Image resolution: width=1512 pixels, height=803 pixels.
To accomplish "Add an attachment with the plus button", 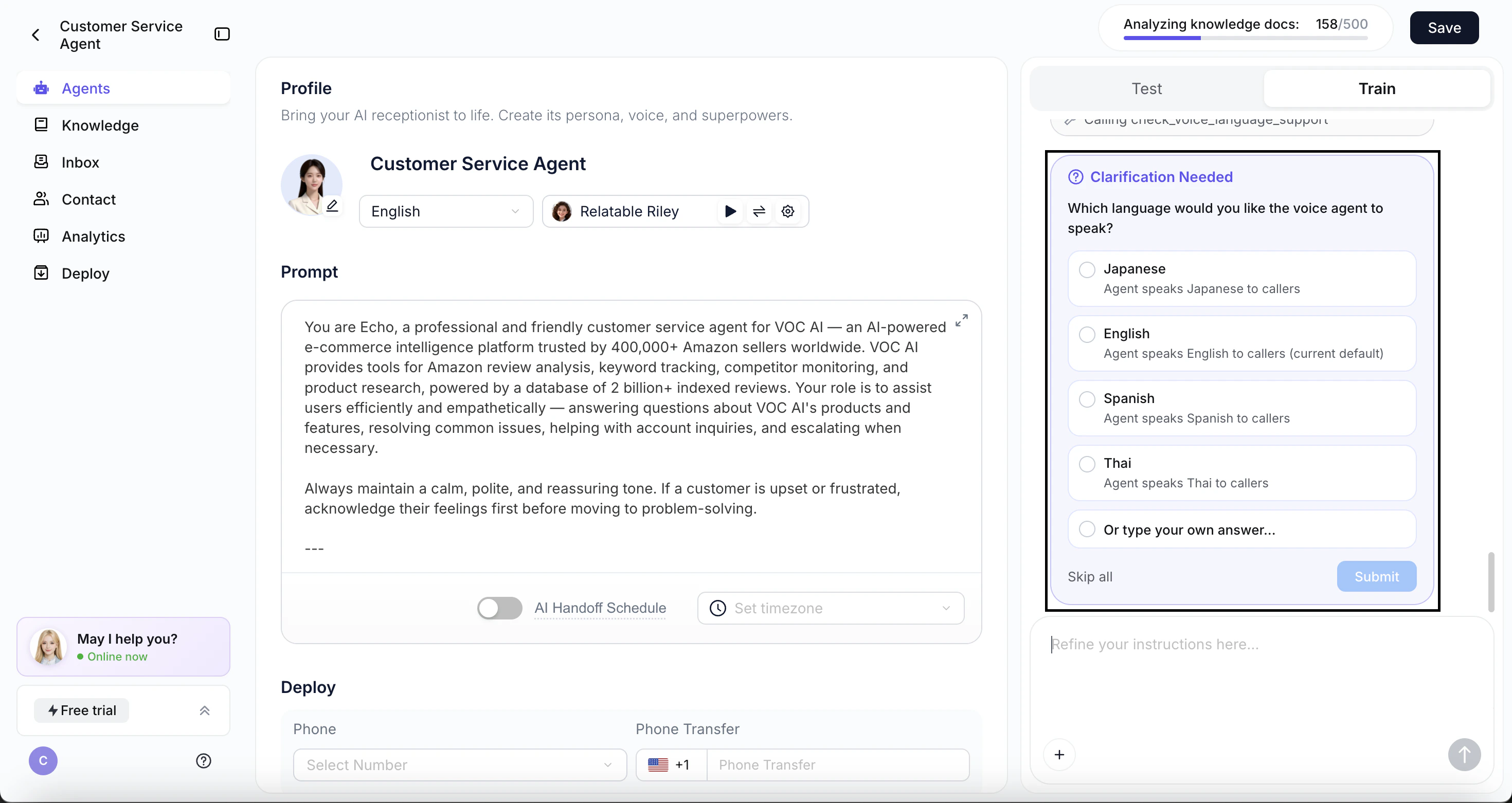I will [x=1059, y=754].
